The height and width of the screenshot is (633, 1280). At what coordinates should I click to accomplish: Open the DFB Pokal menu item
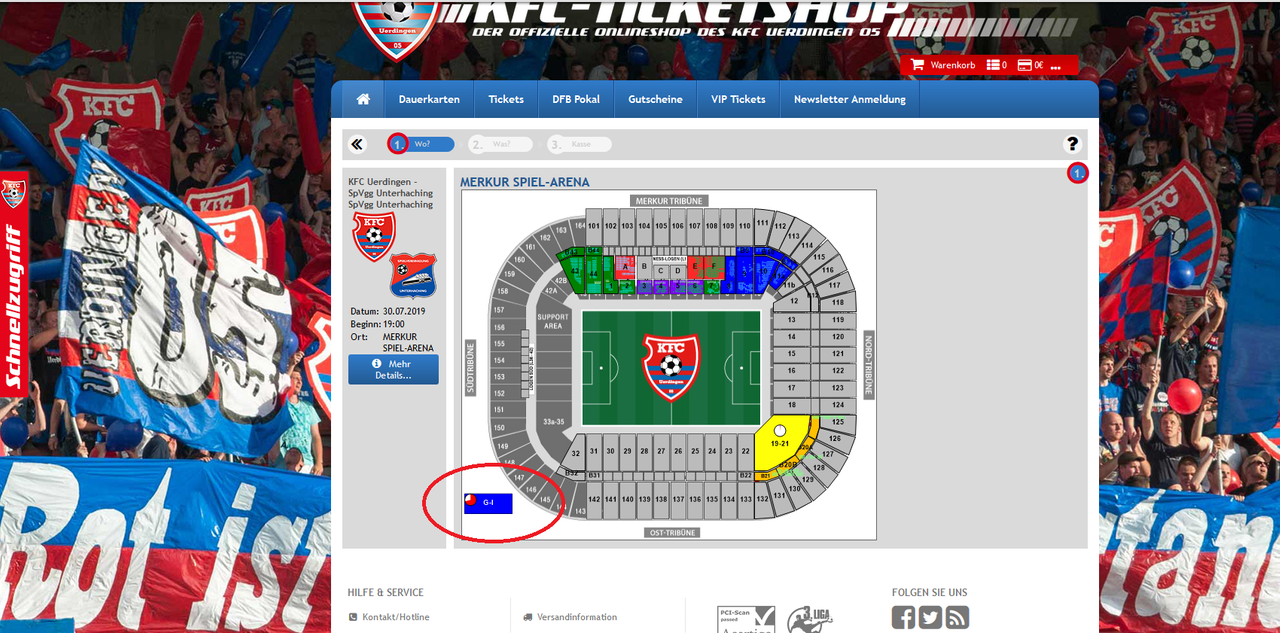[x=576, y=99]
